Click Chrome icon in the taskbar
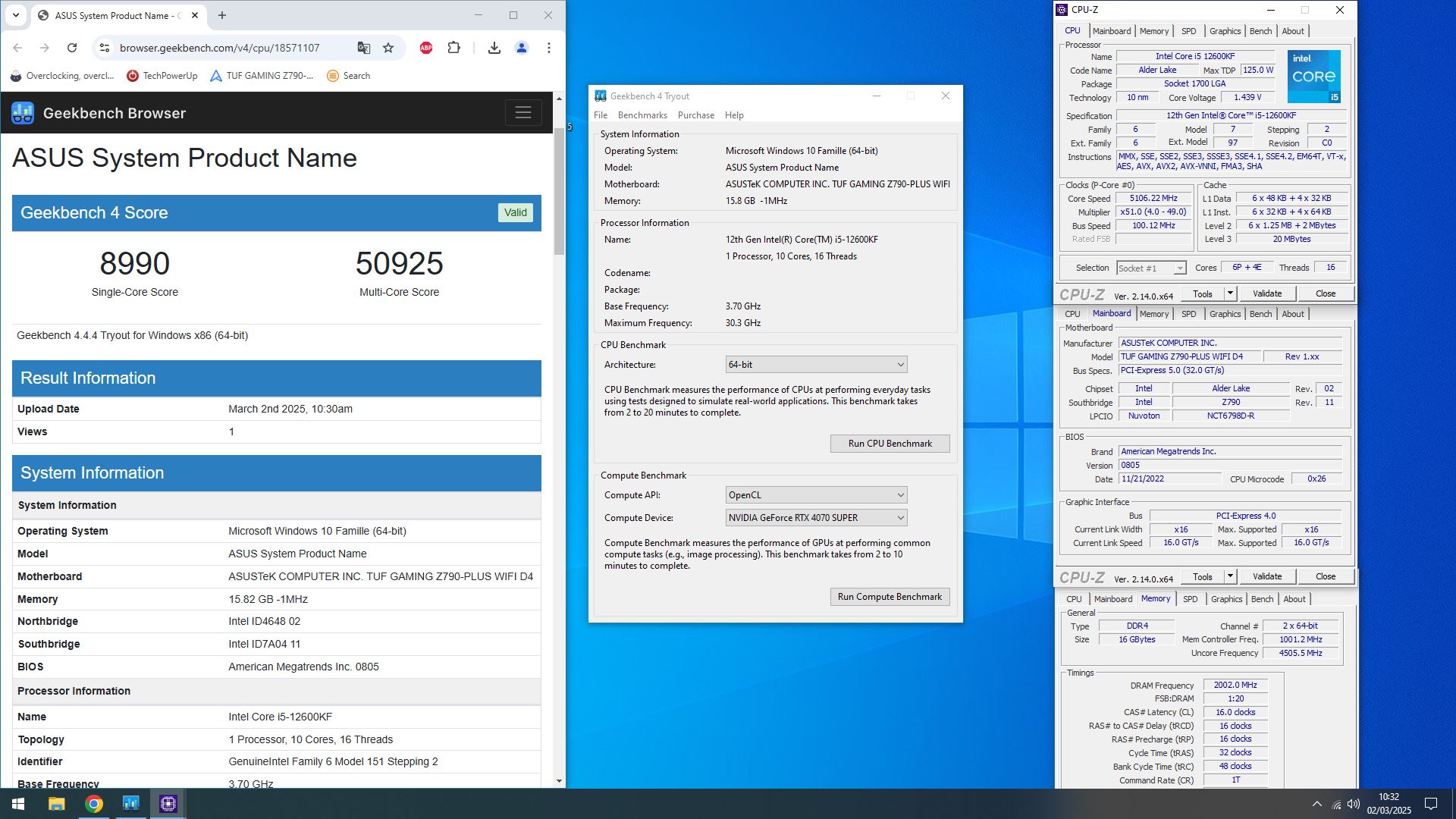1456x819 pixels. point(94,804)
